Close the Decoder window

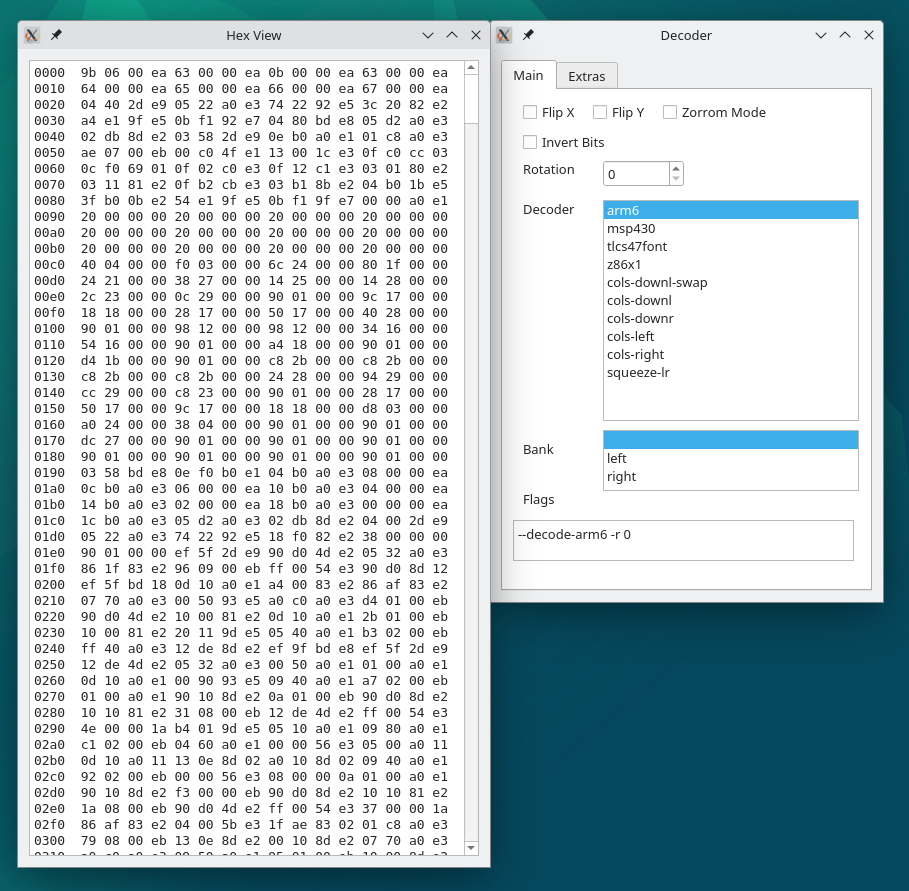[869, 35]
